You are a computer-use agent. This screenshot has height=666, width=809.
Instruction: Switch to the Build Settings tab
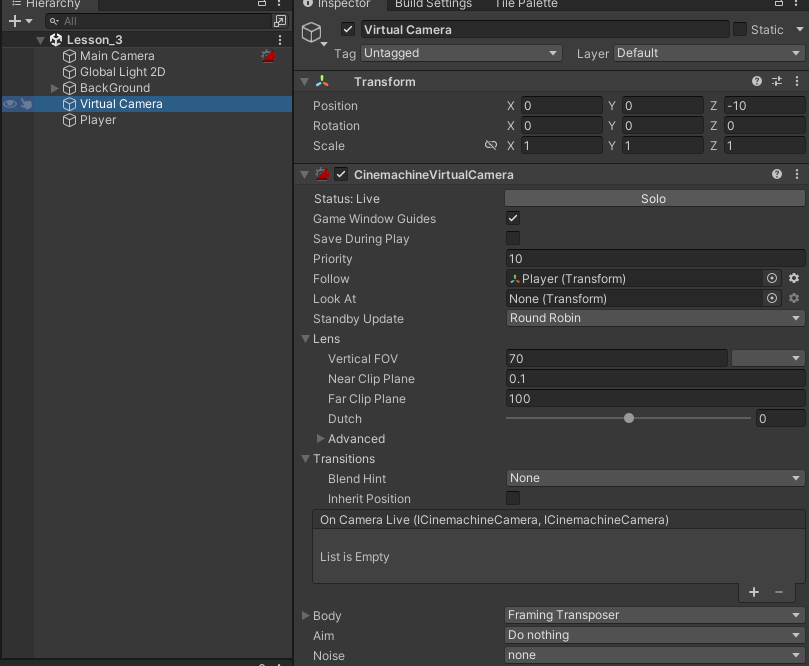coord(433,4)
